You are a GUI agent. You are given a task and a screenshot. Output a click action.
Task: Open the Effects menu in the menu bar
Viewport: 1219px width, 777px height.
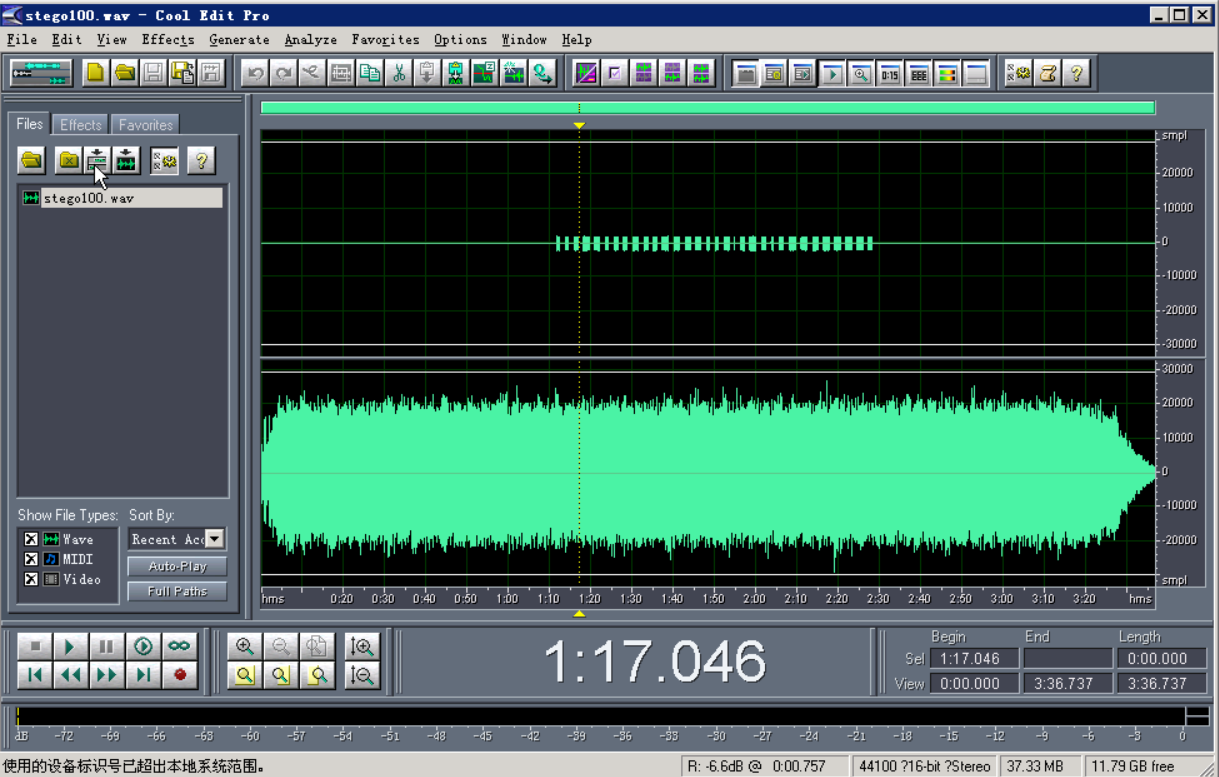pos(168,40)
